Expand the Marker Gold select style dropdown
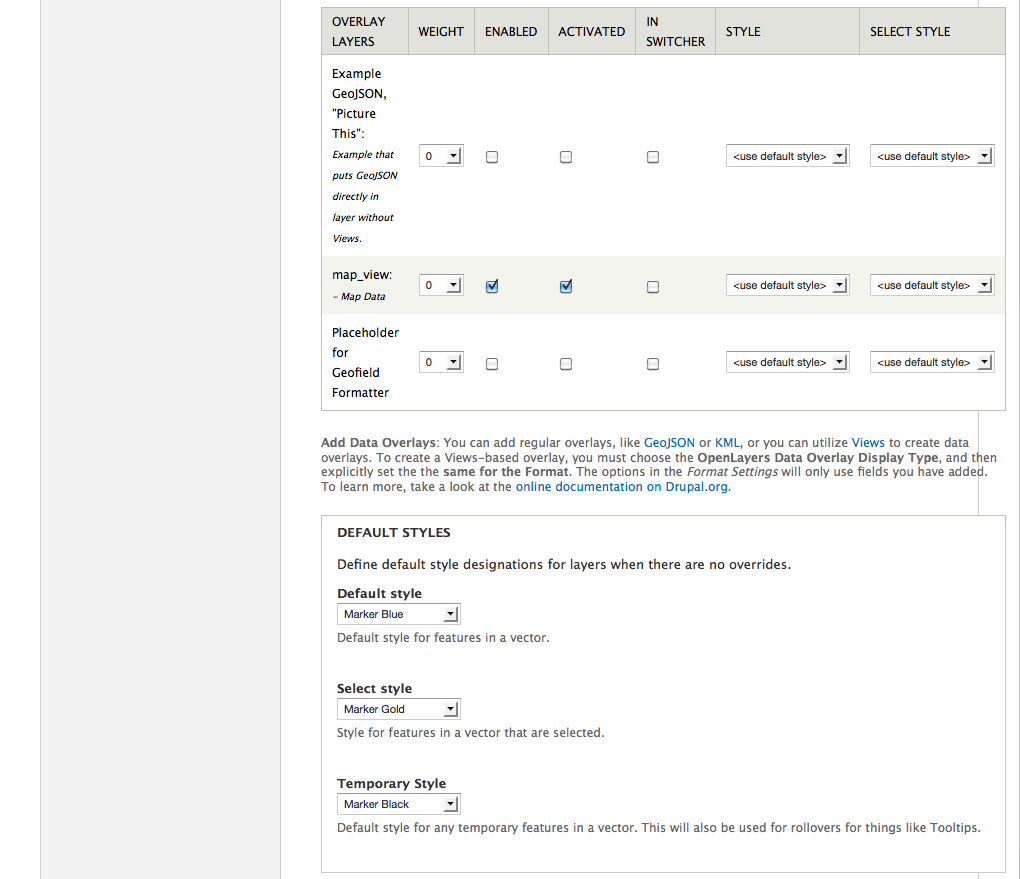The width and height of the screenshot is (1020, 879). [399, 709]
